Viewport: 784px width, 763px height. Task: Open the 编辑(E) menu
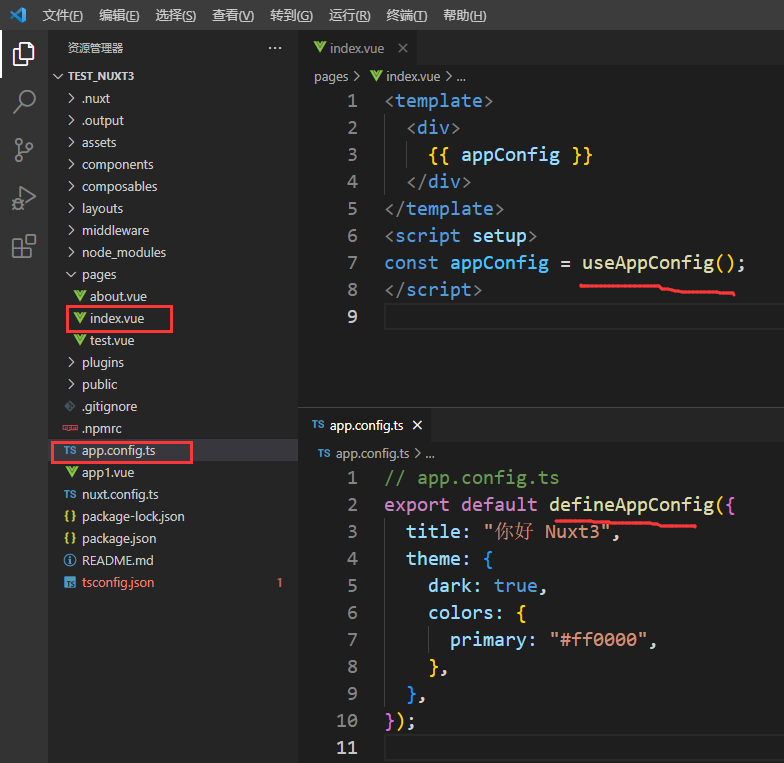(x=119, y=16)
